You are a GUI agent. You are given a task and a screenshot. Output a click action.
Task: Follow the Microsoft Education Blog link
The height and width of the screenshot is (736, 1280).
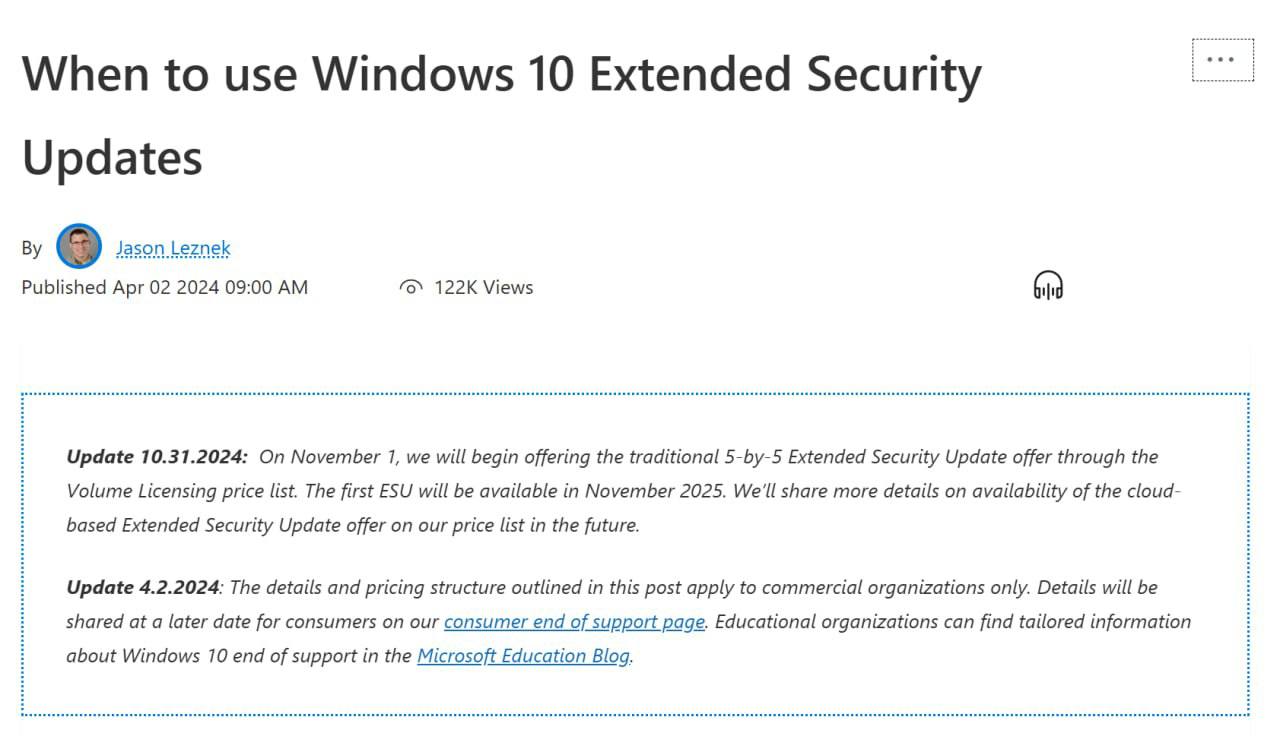click(523, 656)
